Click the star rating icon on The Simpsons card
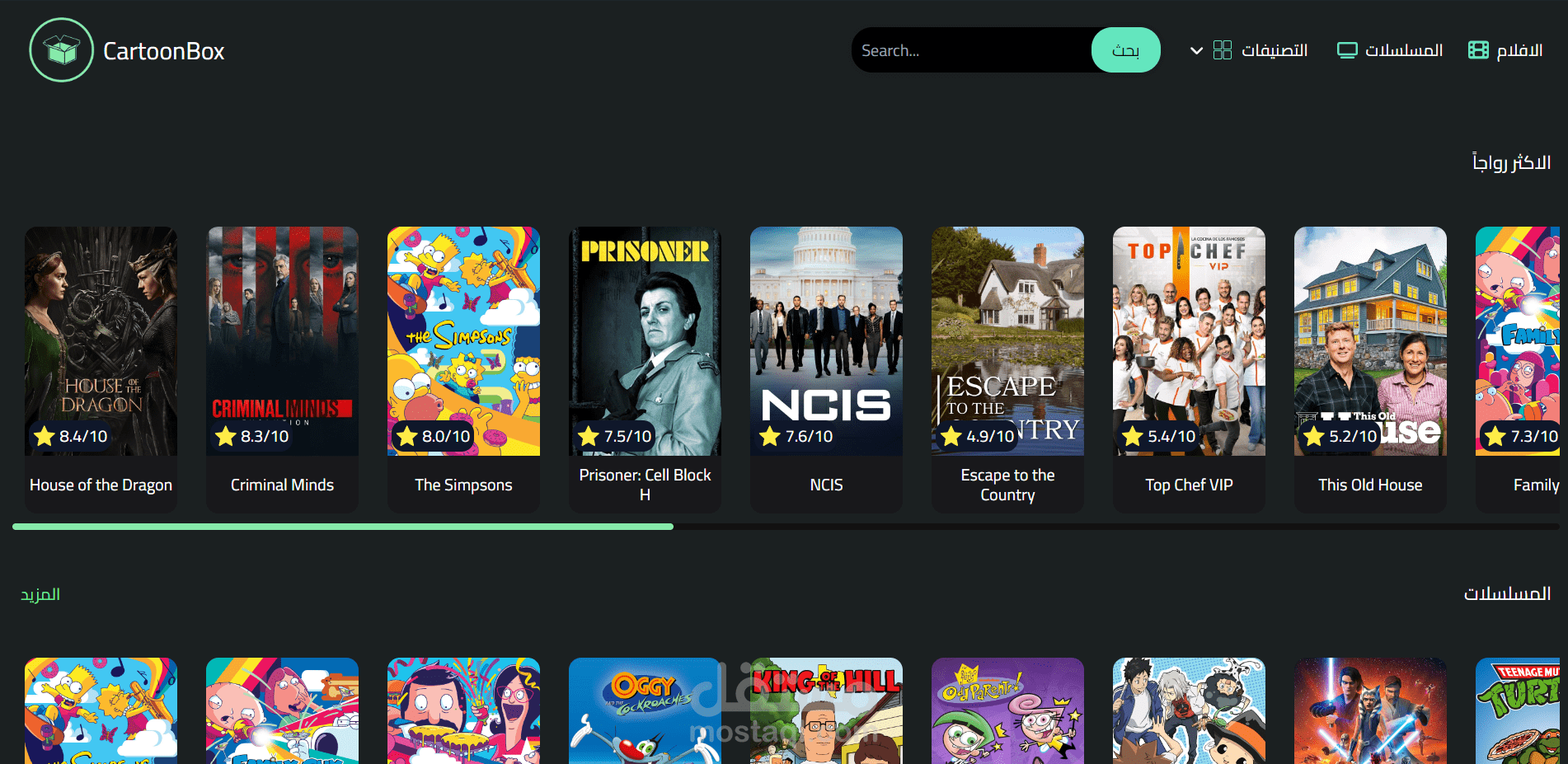Image resolution: width=1568 pixels, height=764 pixels. coord(407,437)
